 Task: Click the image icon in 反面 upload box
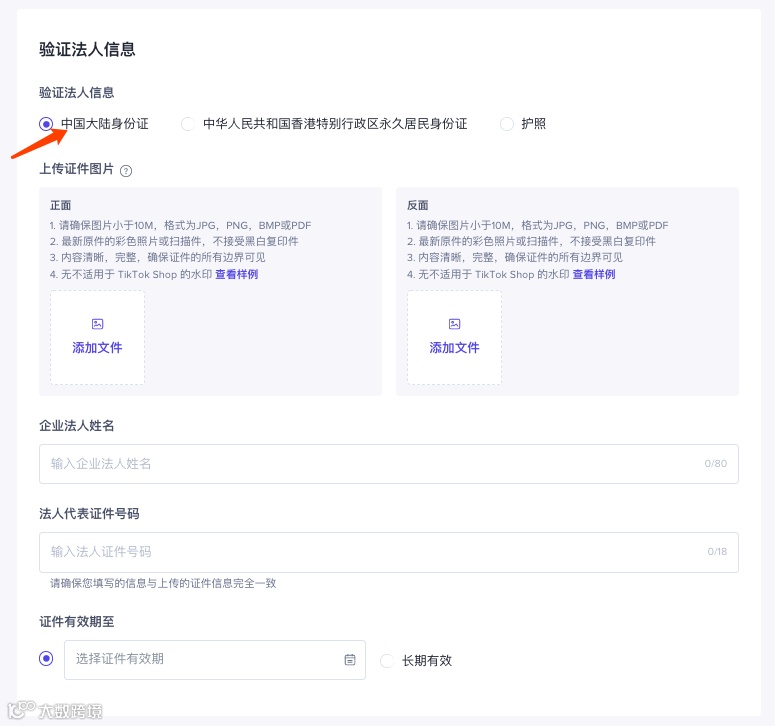[454, 324]
